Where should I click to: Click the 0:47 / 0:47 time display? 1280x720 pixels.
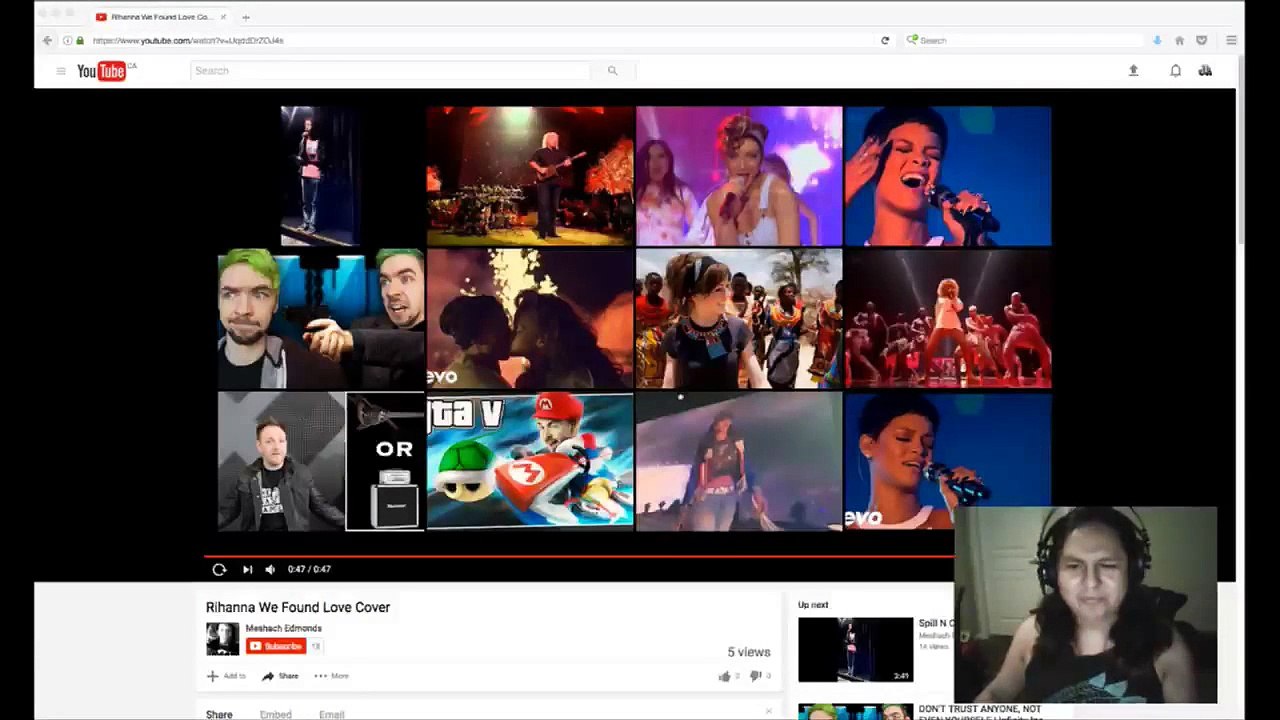point(309,570)
